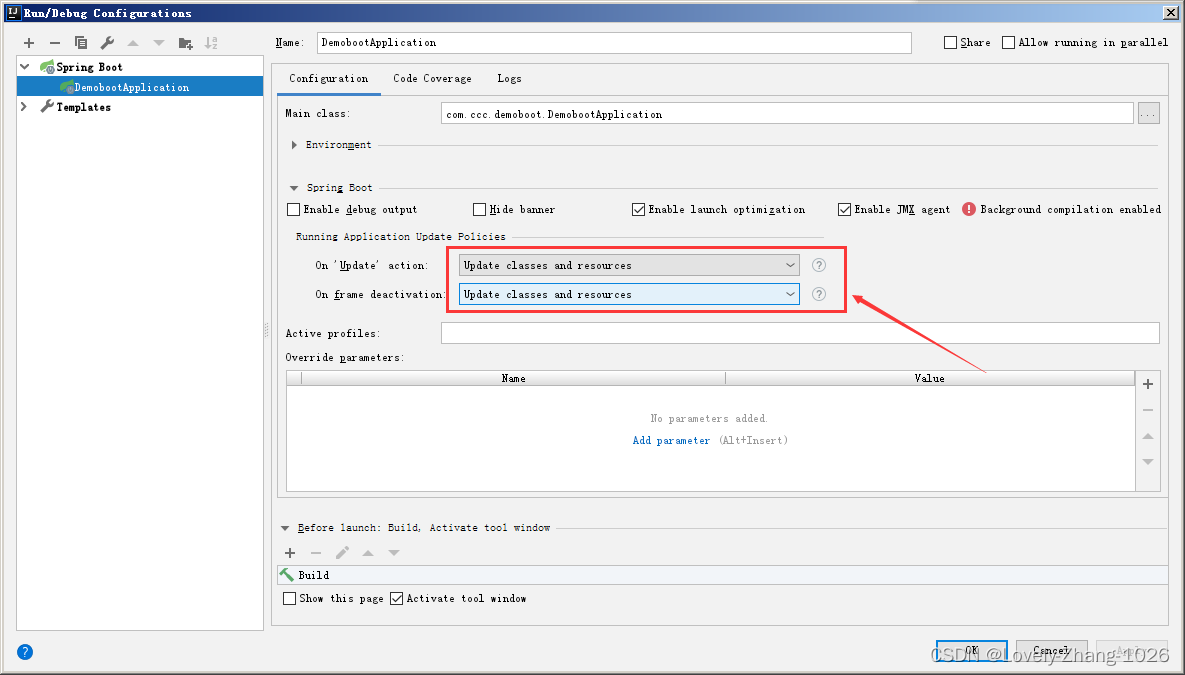Move before launch task up
The image size is (1185, 675).
368,553
